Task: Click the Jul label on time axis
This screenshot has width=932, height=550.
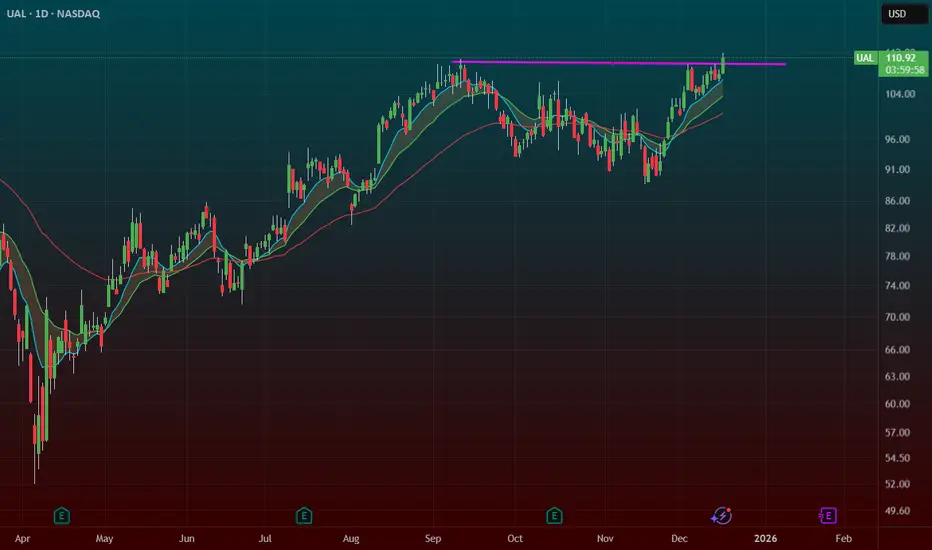Action: tap(265, 539)
